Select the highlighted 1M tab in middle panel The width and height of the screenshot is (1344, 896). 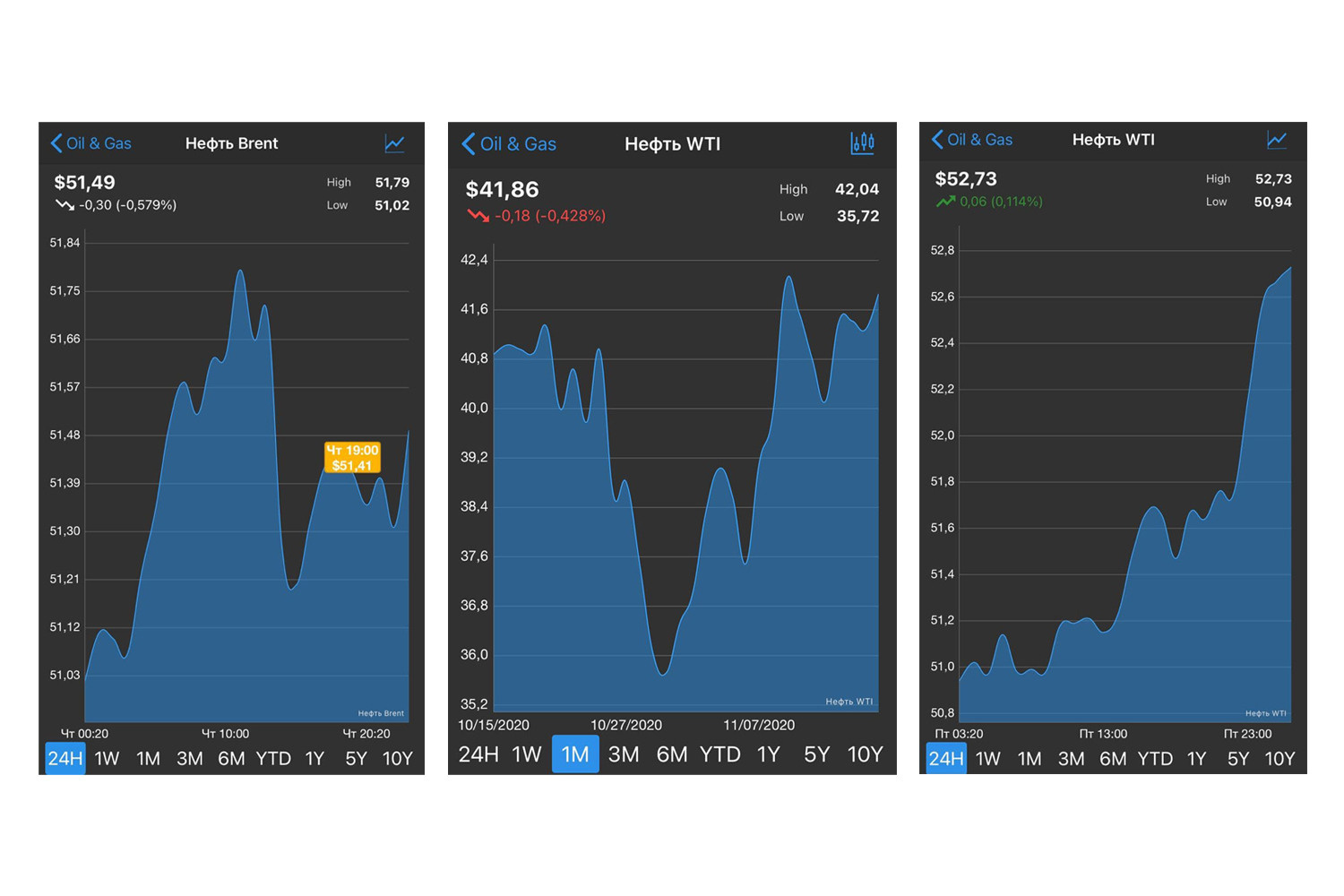coord(575,754)
